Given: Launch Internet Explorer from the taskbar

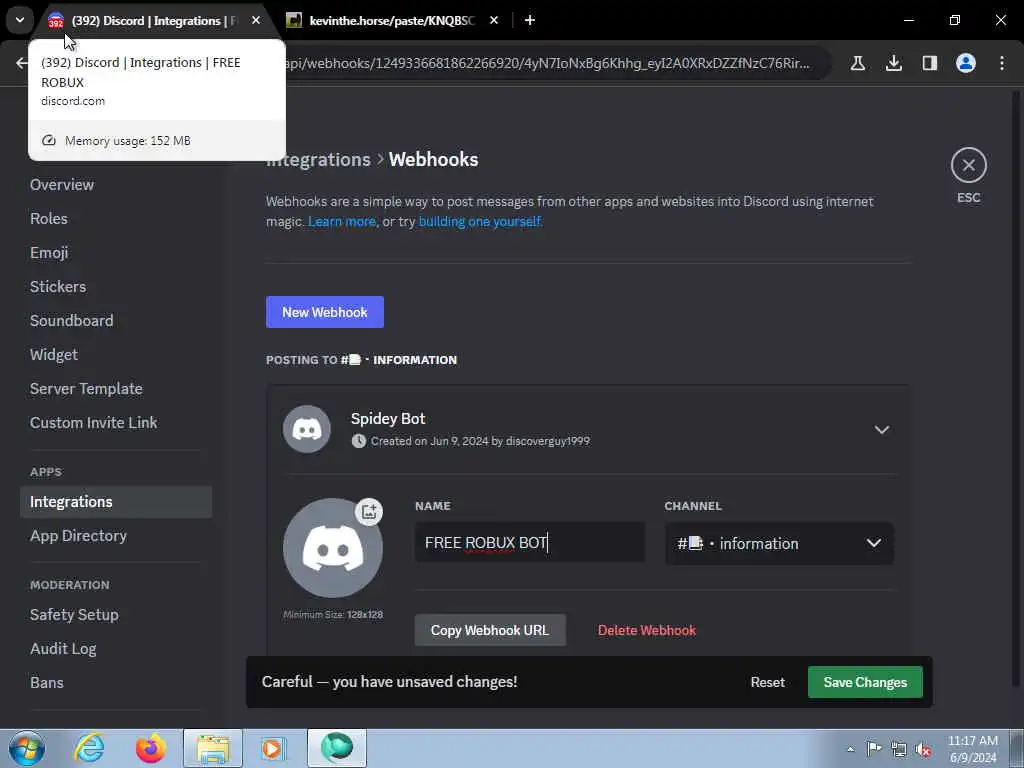Looking at the screenshot, I should [89, 748].
